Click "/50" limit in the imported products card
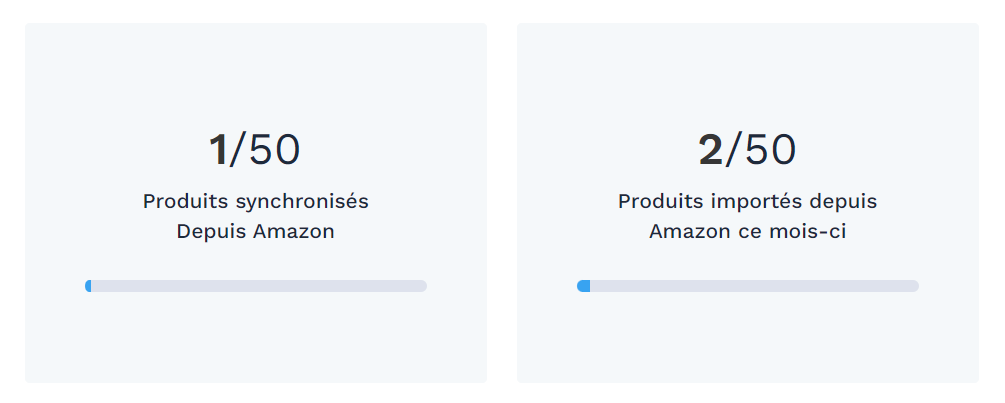This screenshot has height=403, width=1005. click(x=761, y=150)
